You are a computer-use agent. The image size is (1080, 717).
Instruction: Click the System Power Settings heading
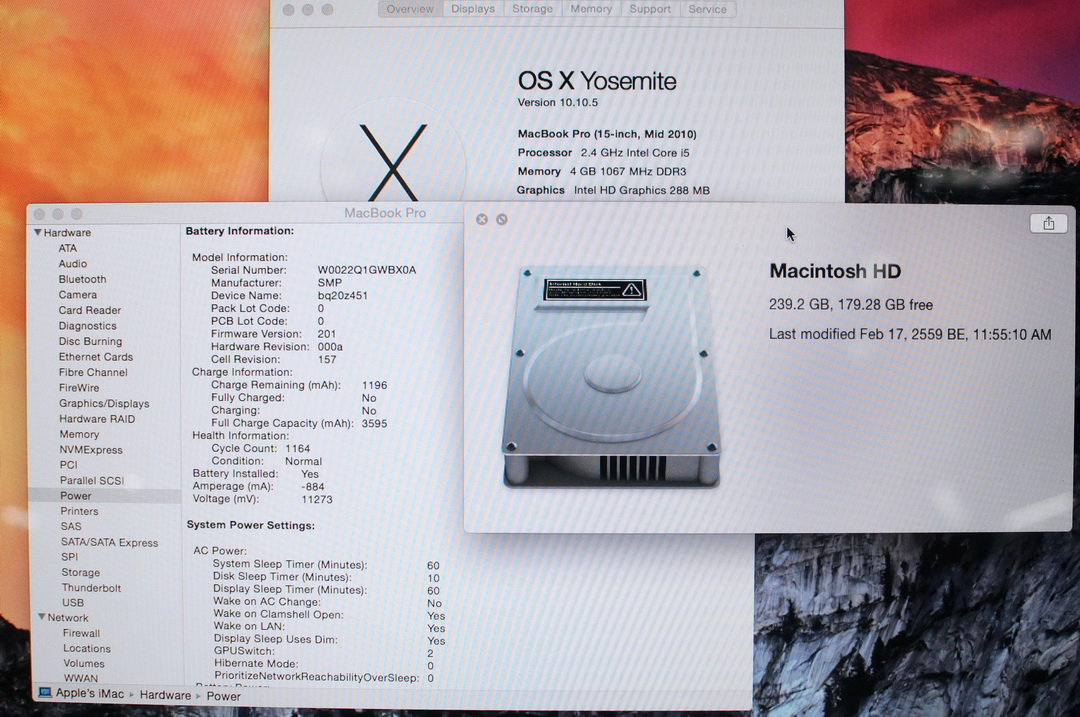[251, 525]
